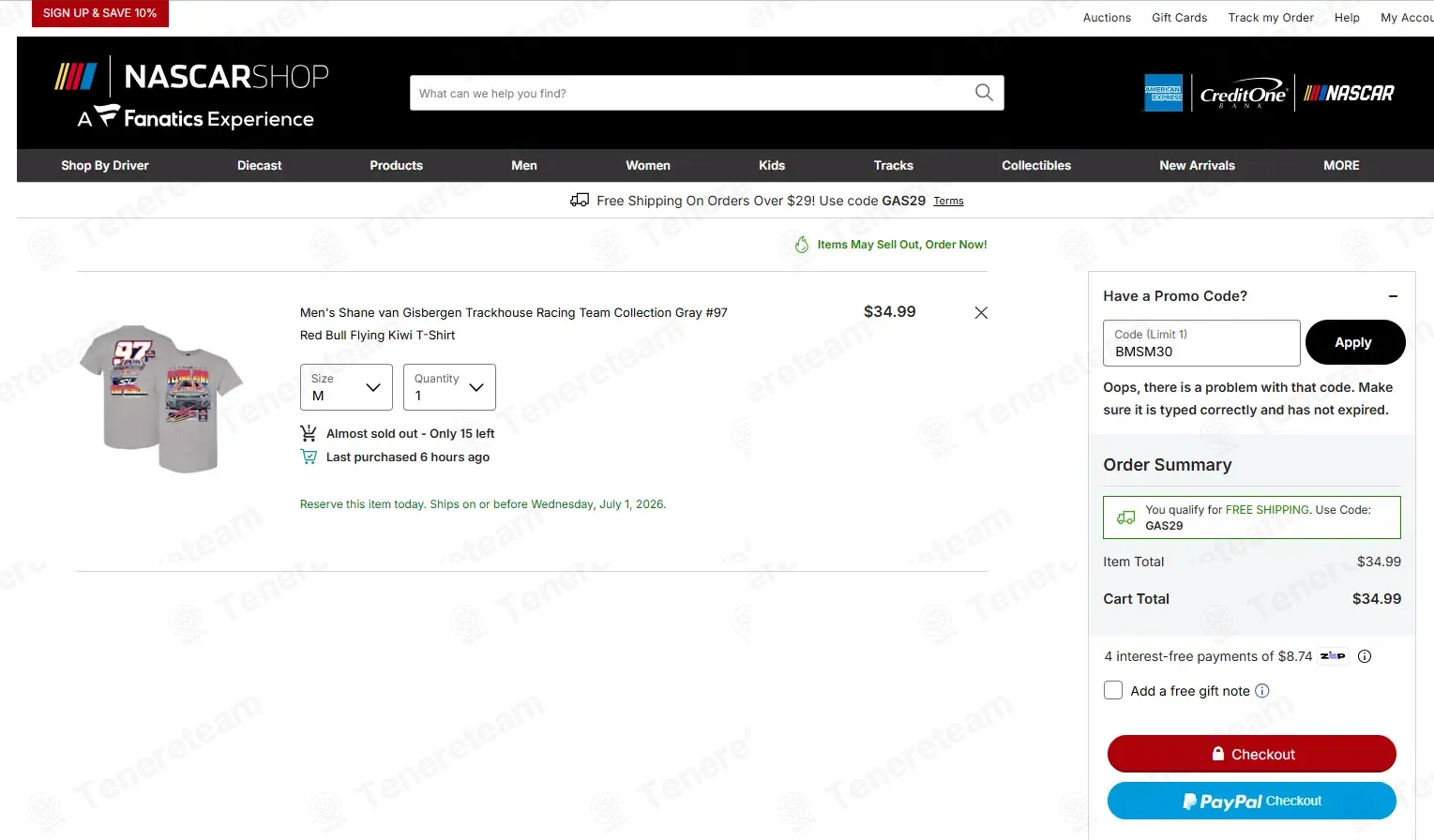1434x840 pixels.
Task: Open the Quantity dropdown
Action: (449, 387)
